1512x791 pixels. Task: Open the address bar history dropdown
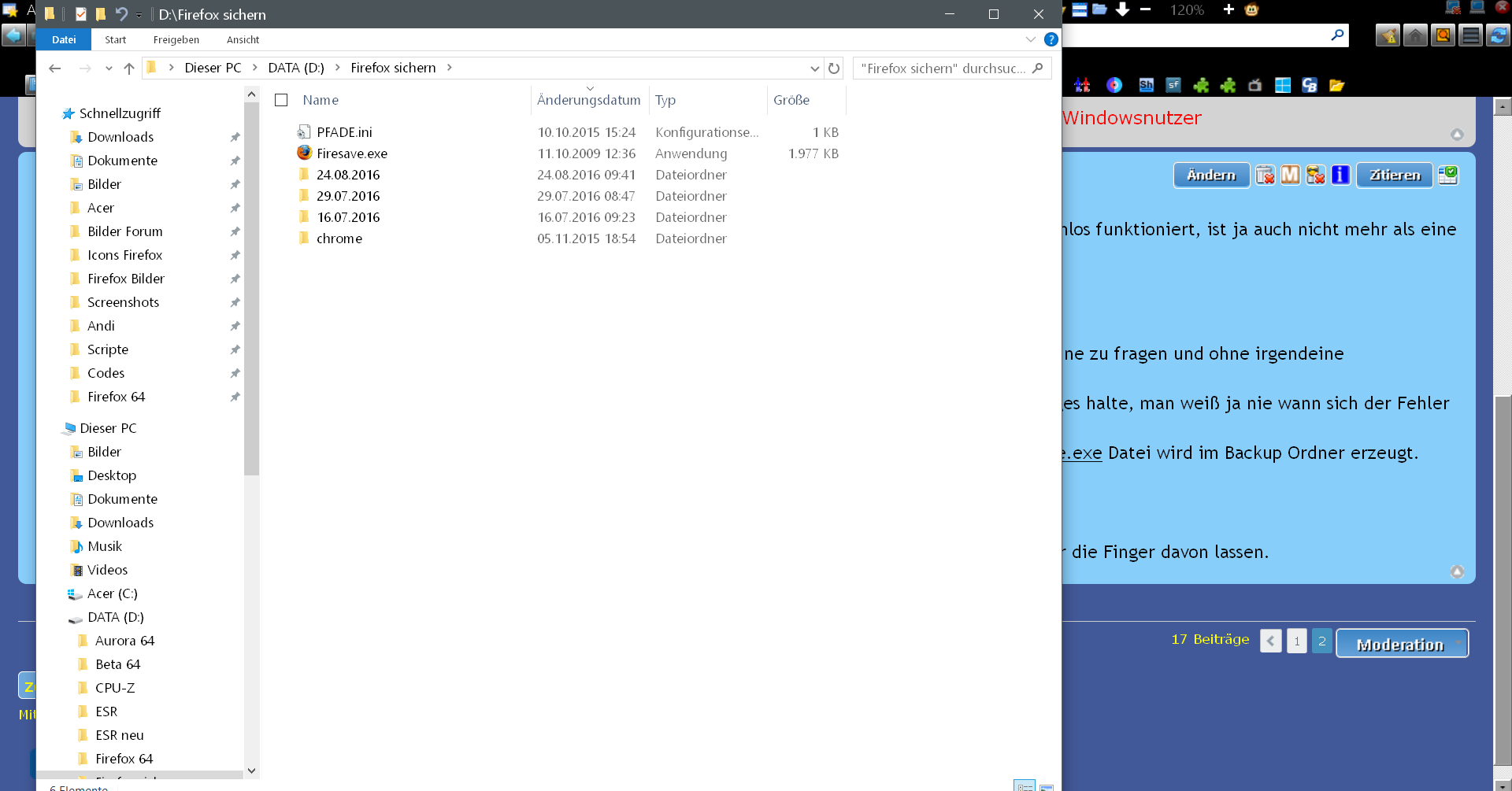pos(814,68)
